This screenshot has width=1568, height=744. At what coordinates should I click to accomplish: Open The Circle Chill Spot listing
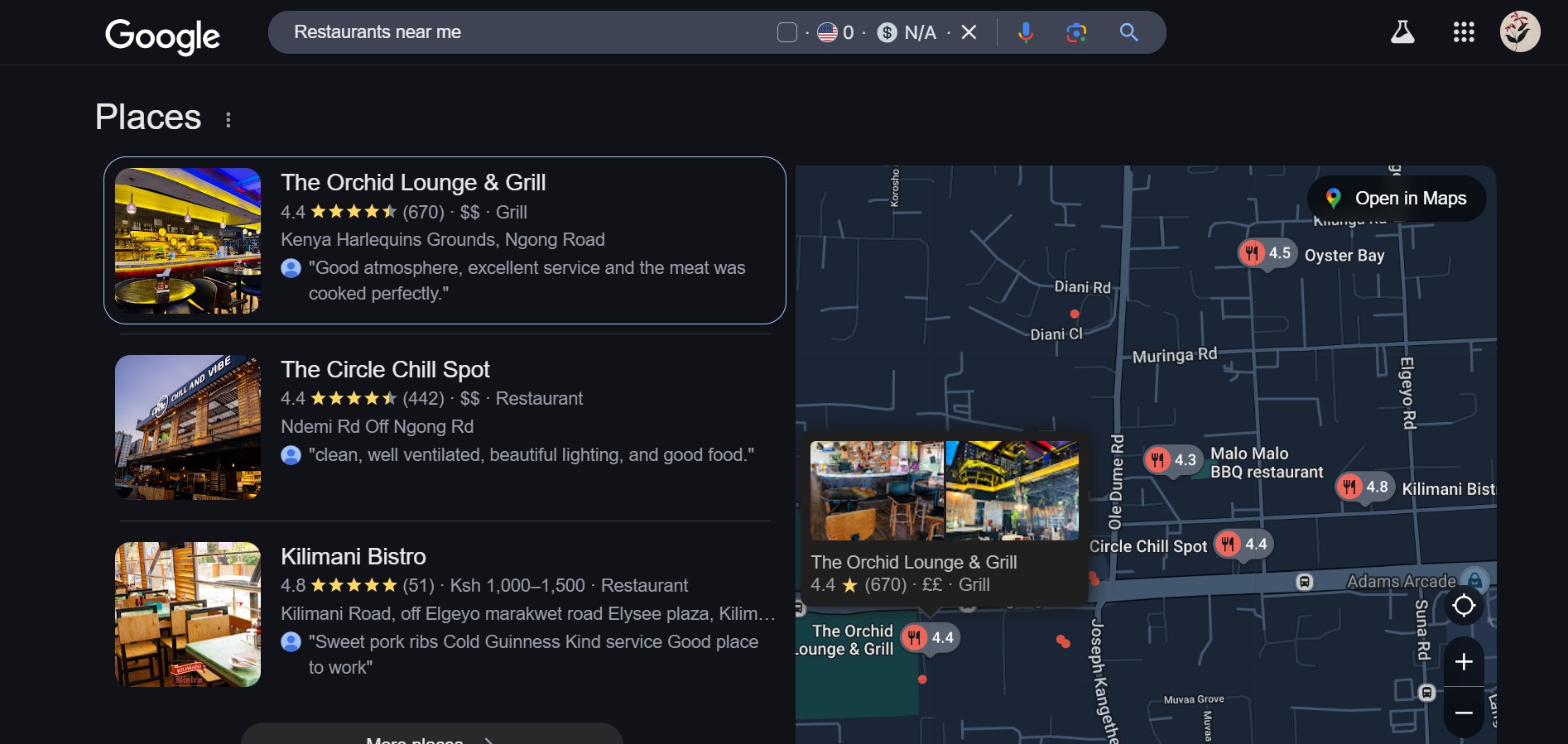385,369
